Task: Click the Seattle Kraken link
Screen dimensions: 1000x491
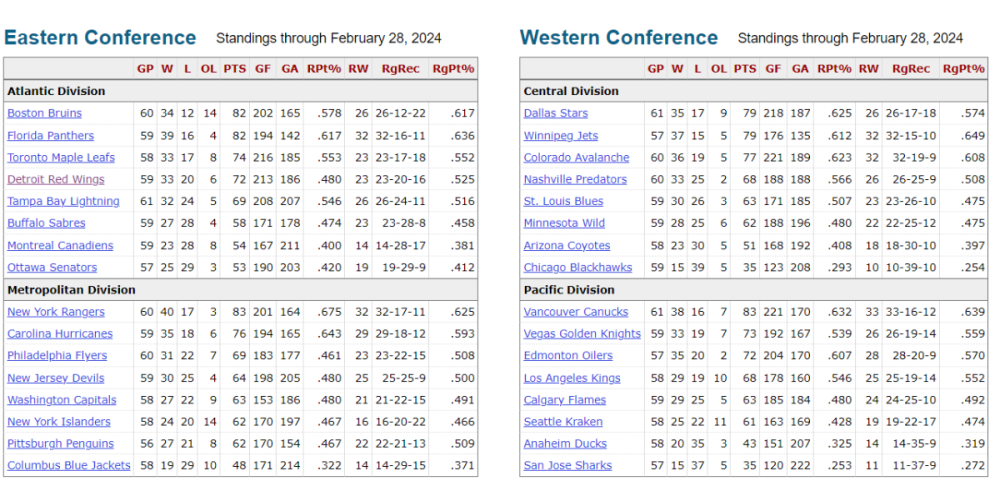Action: point(563,422)
